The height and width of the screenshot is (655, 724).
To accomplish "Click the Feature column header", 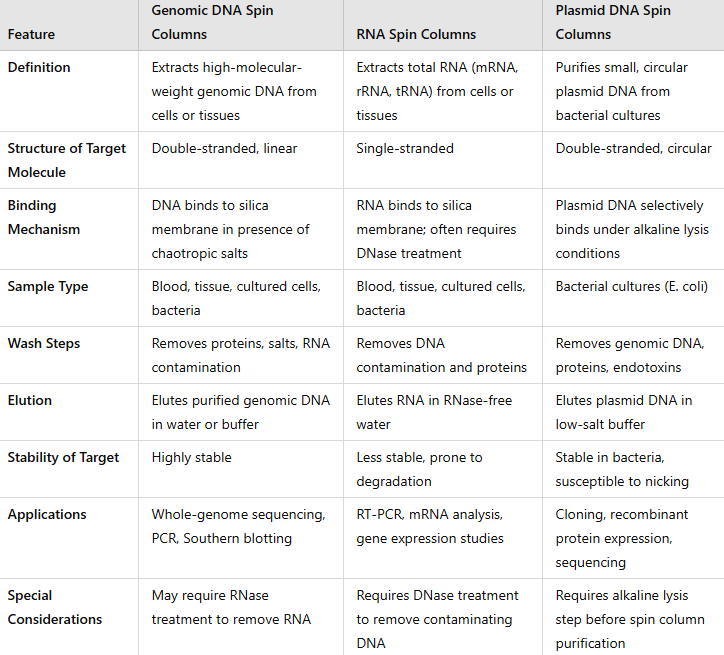I will pos(31,34).
